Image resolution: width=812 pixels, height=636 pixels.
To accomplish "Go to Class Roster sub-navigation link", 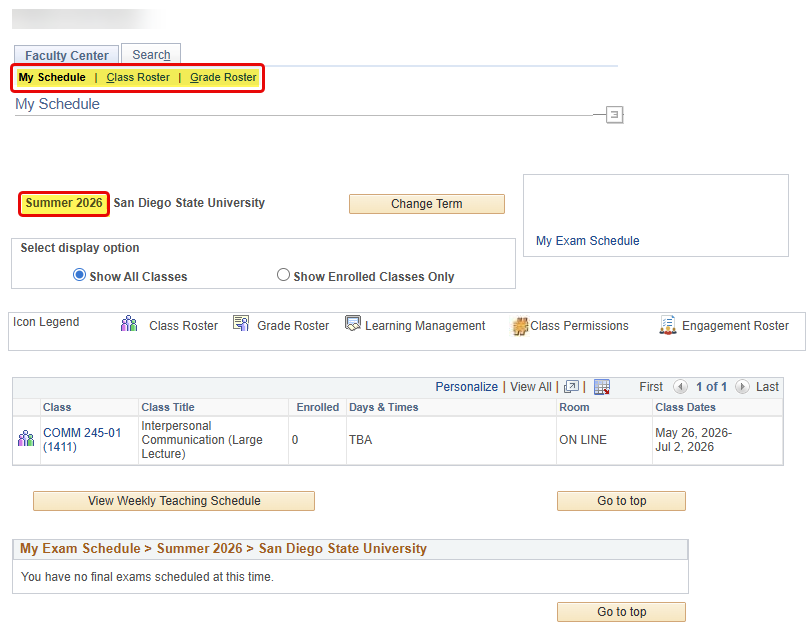I will click(x=138, y=77).
